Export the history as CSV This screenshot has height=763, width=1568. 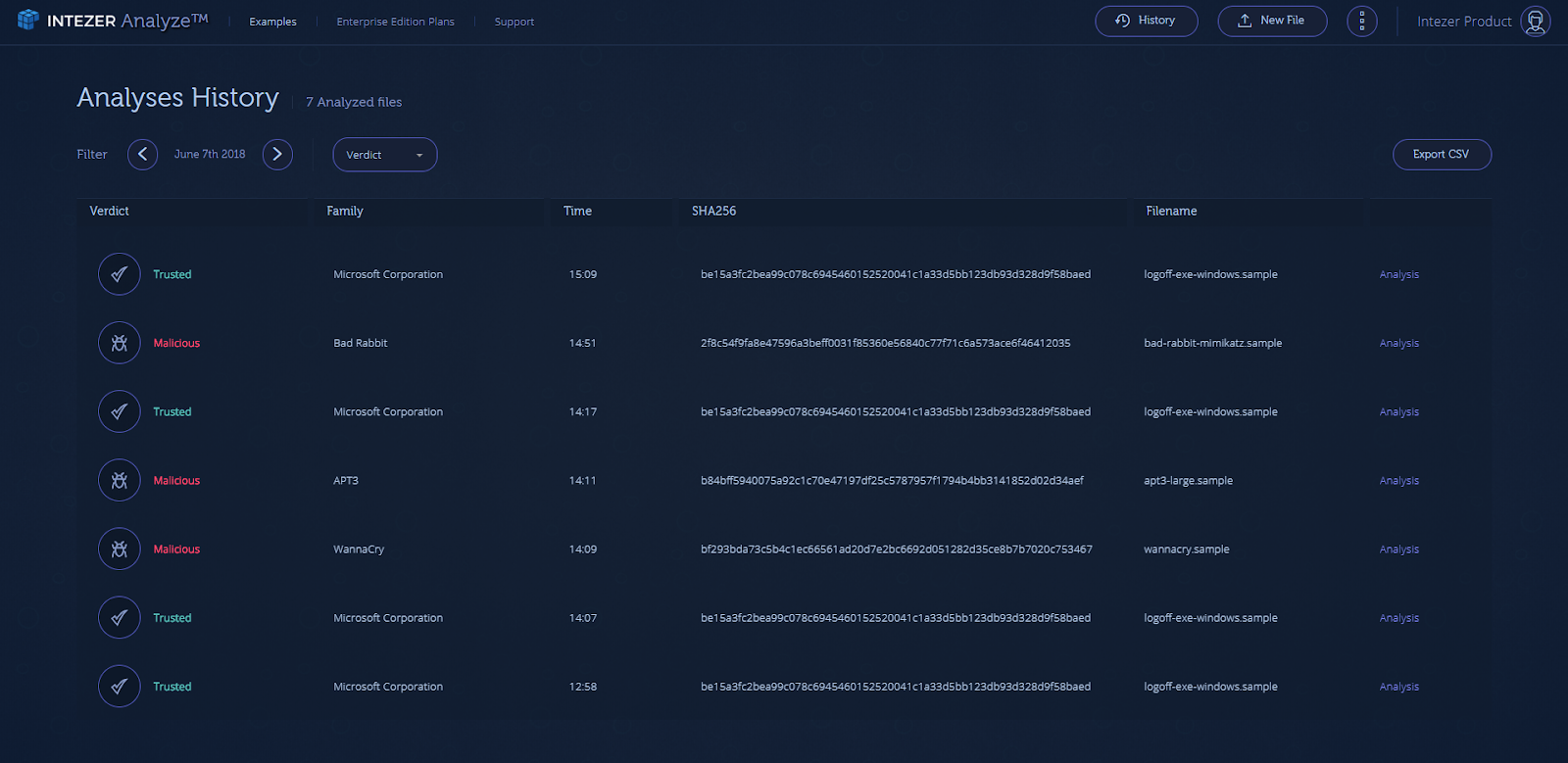1441,155
